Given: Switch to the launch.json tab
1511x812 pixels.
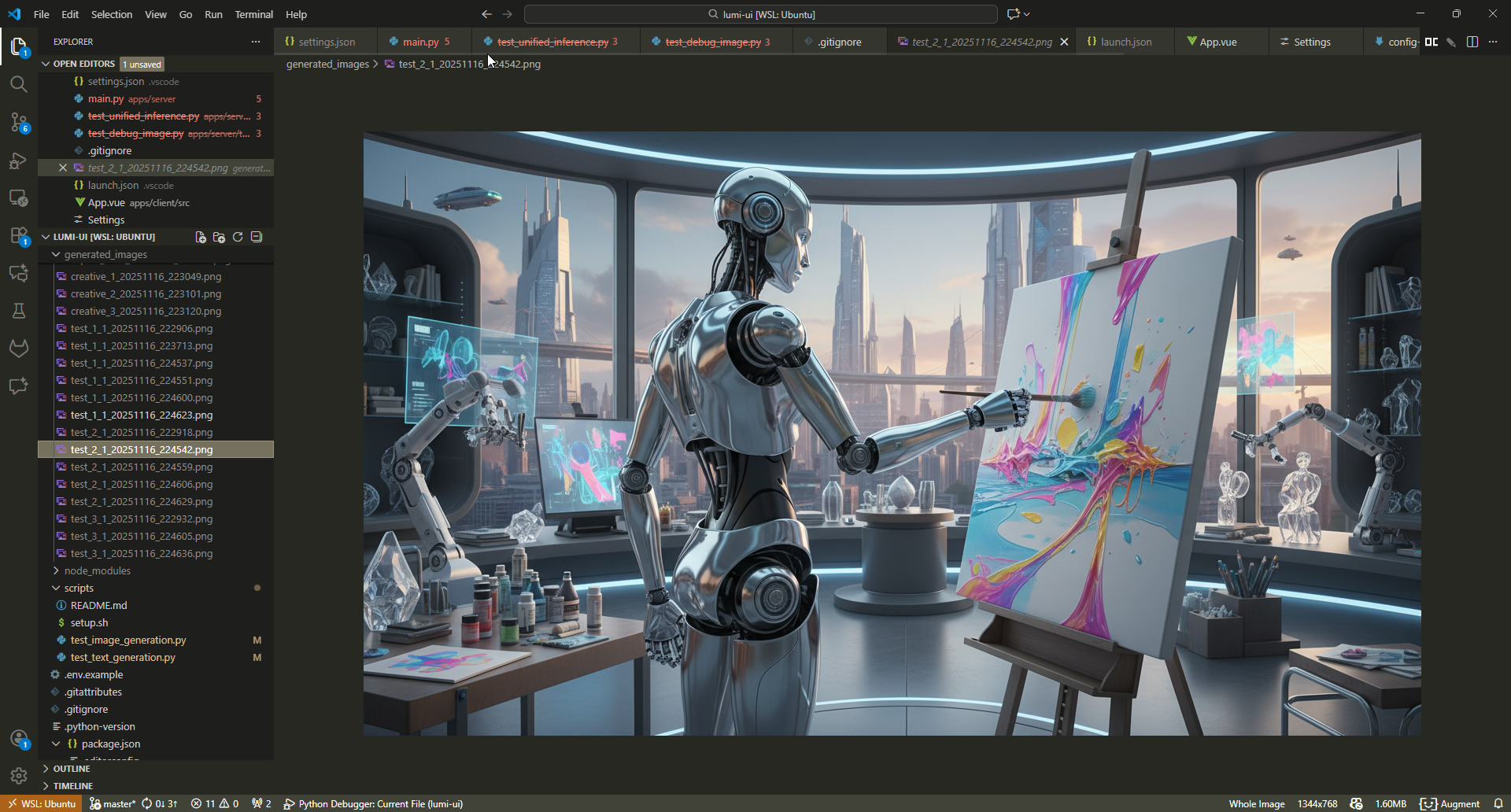Looking at the screenshot, I should click(x=1125, y=42).
